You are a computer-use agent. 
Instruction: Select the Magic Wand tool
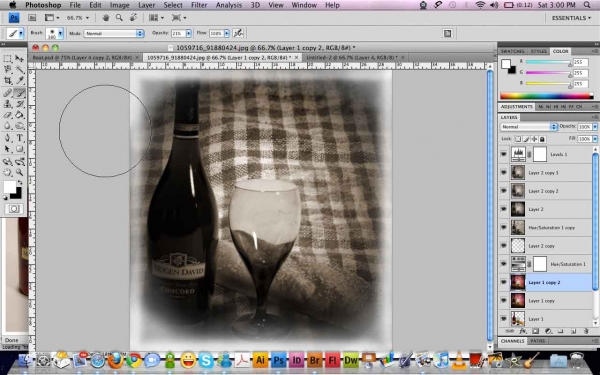[x=20, y=70]
